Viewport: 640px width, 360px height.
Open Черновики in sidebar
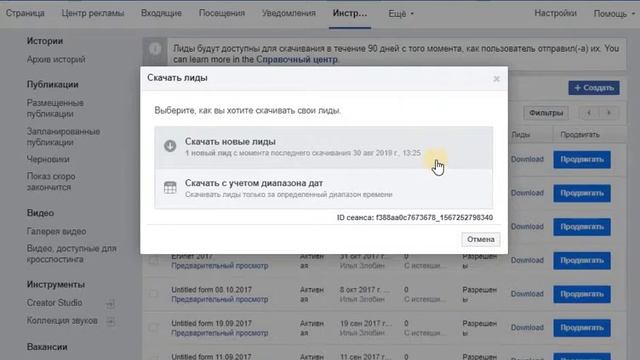click(48, 159)
